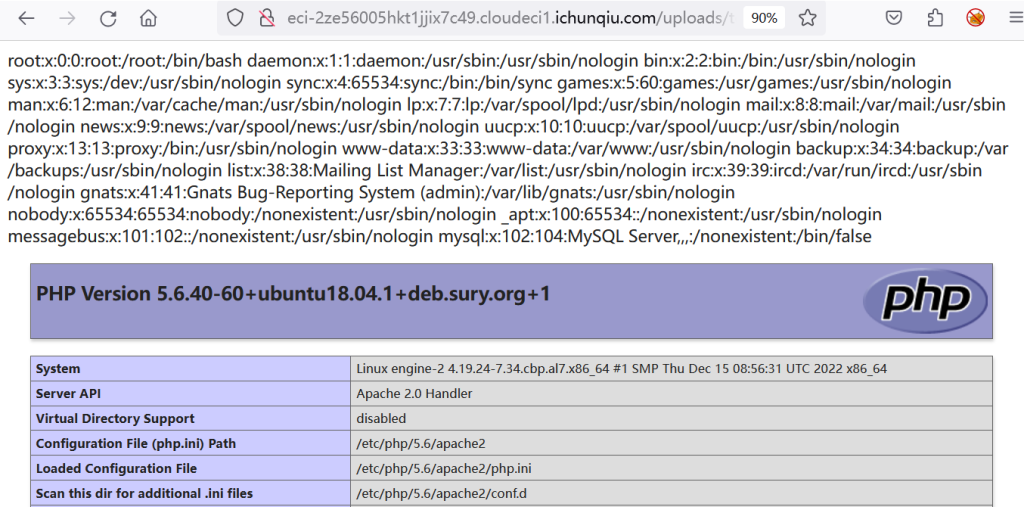This screenshot has height=507, width=1024.
Task: Select the Server API label
Action: click(x=69, y=393)
